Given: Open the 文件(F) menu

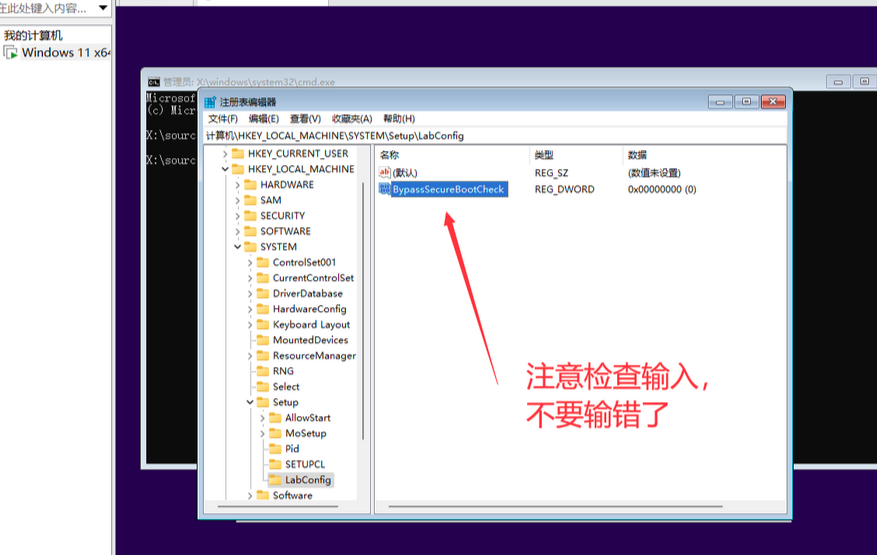Looking at the screenshot, I should [x=223, y=119].
